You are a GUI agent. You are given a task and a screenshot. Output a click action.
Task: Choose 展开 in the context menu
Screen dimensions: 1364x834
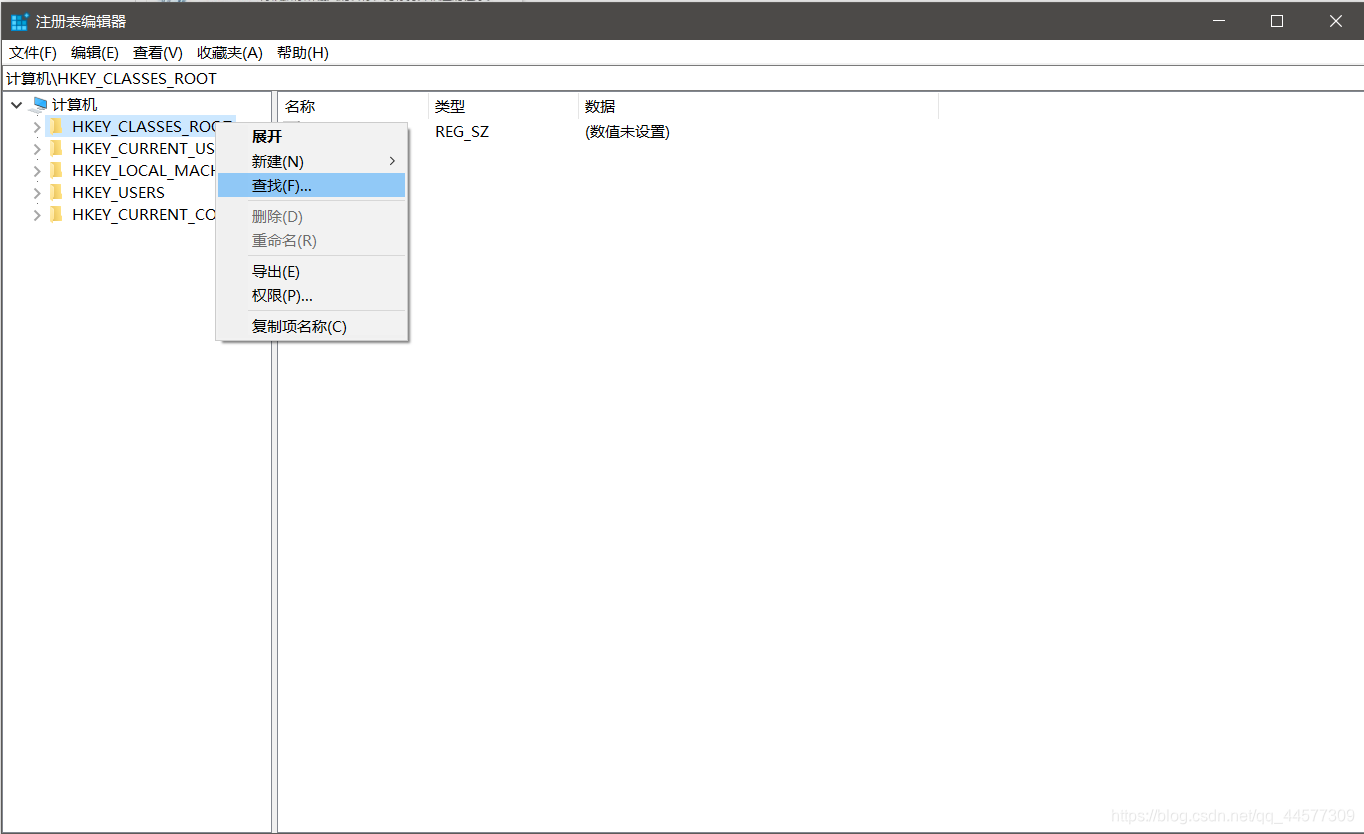coord(311,137)
